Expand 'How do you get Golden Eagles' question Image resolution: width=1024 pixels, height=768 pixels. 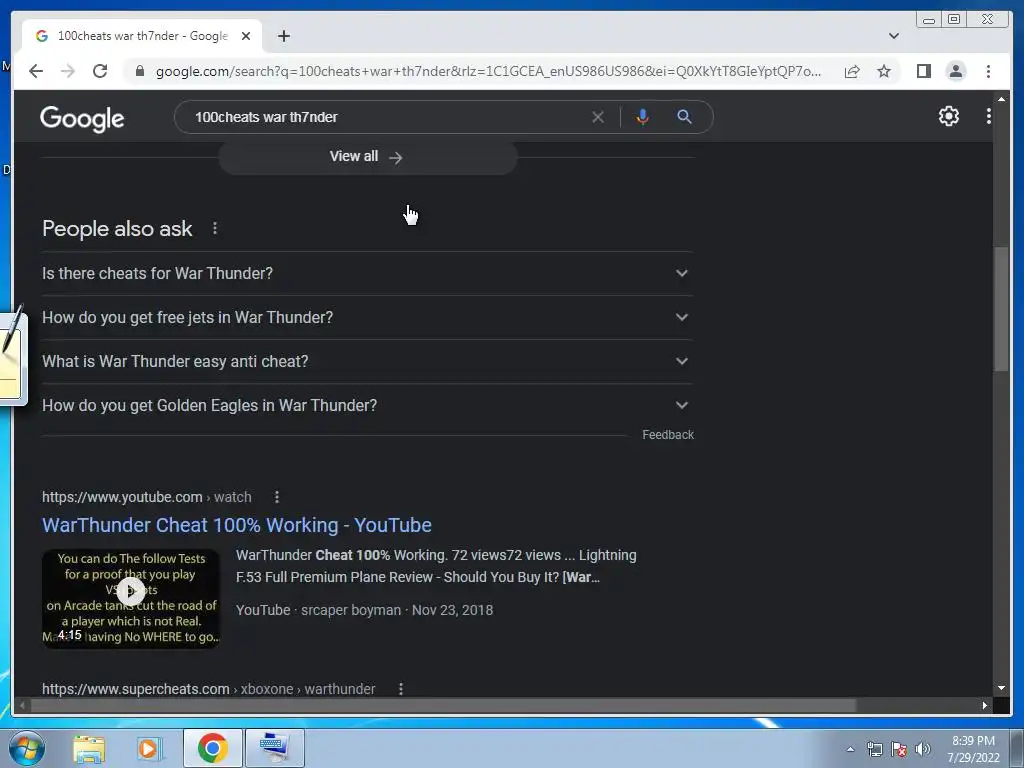tap(367, 406)
